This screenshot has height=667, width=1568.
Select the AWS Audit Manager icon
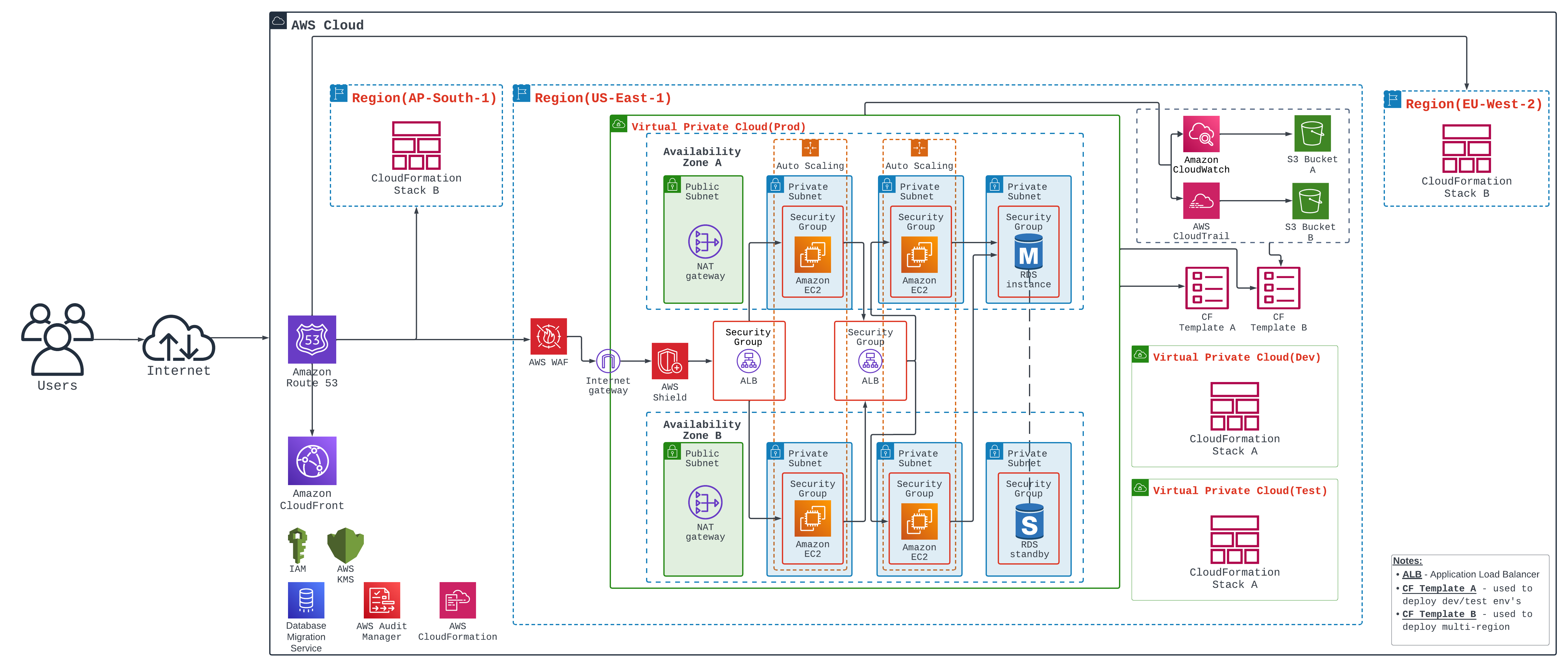[x=382, y=600]
